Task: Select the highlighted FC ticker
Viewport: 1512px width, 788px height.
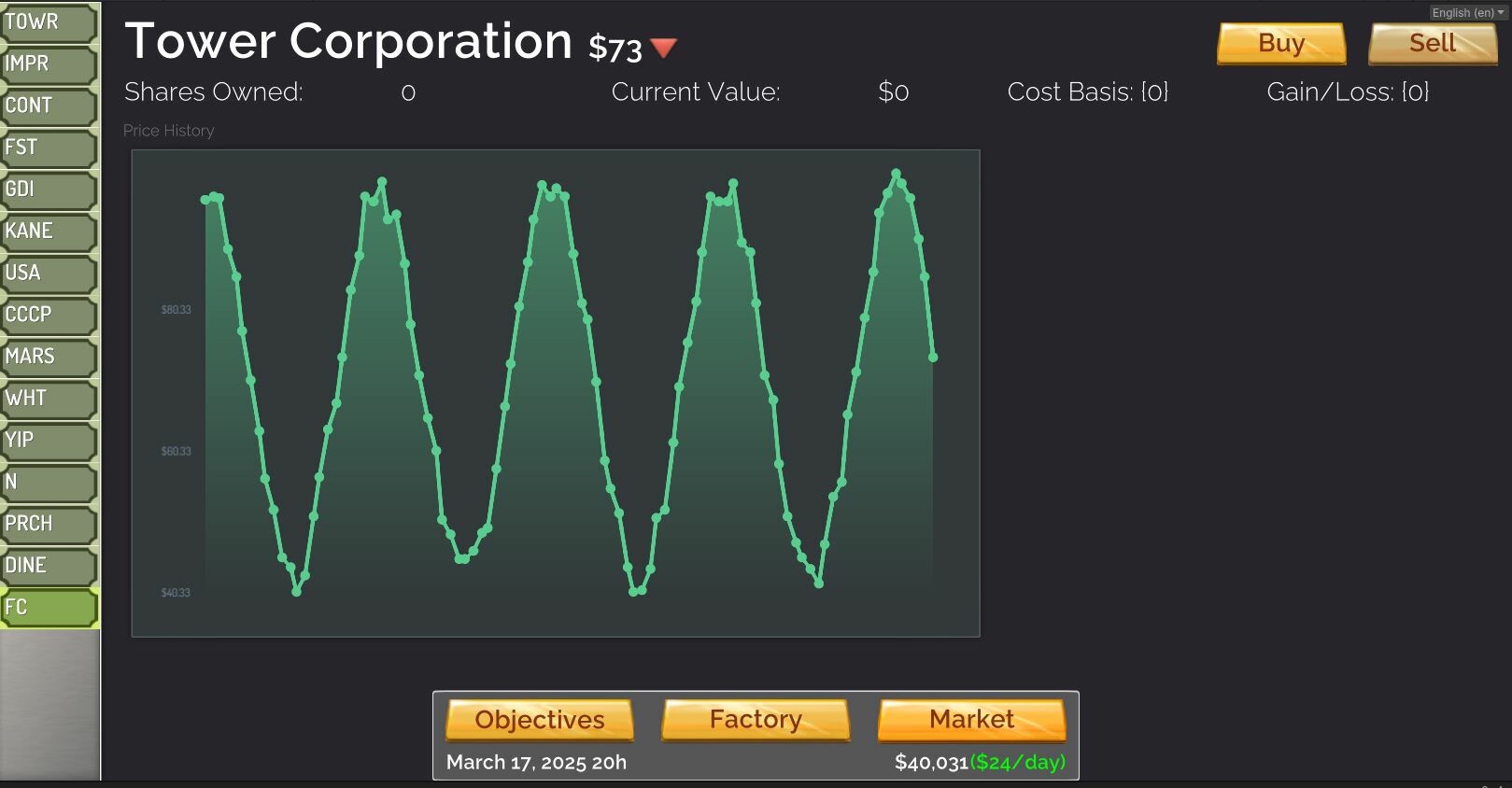Action: (x=49, y=608)
